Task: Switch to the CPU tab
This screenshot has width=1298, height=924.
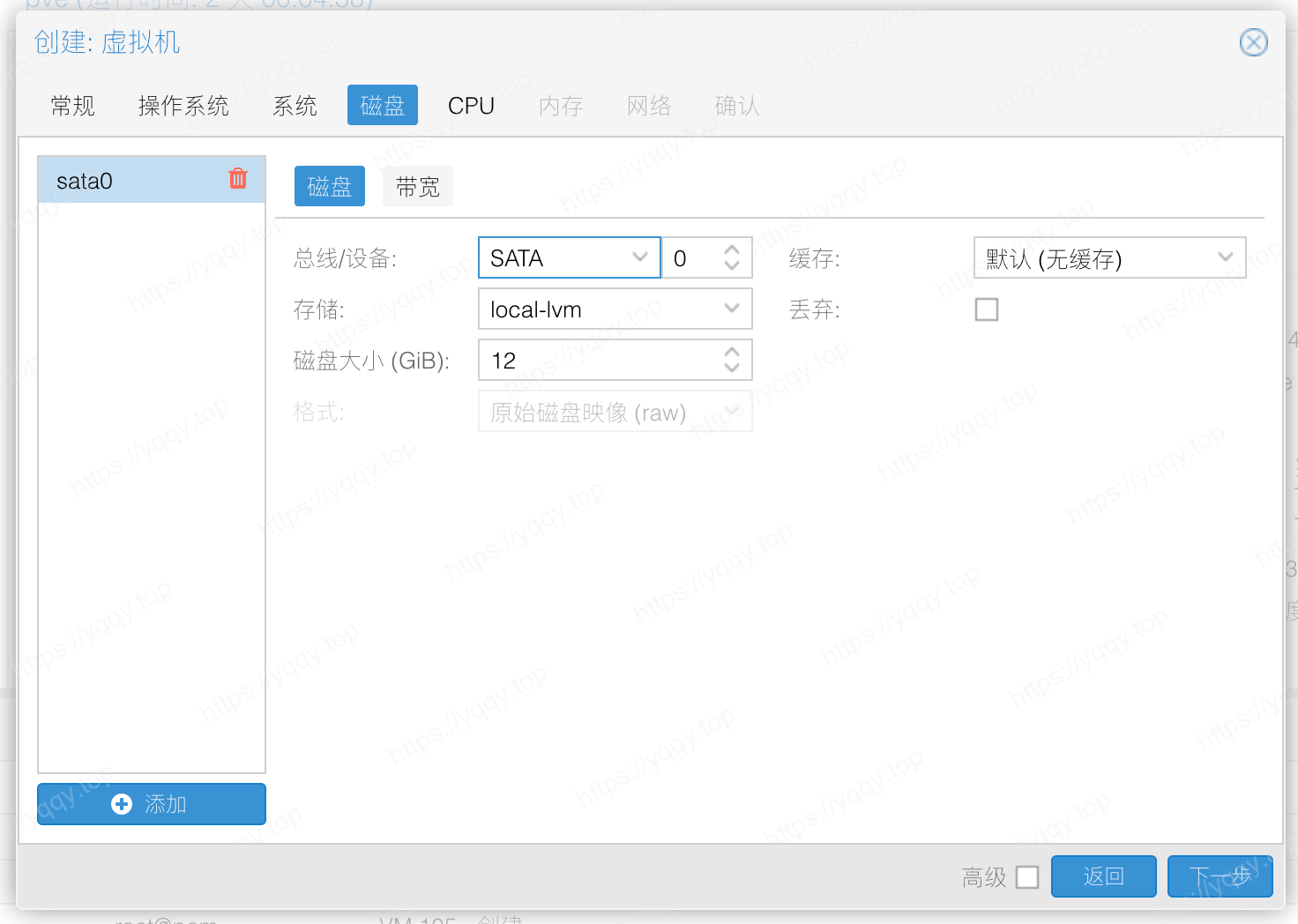Action: pos(471,106)
